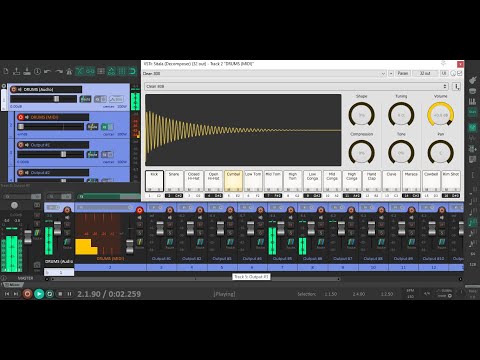Screen dimensions: 480x360
Task: Pause playback with transport pause button
Action: [x=69, y=294]
